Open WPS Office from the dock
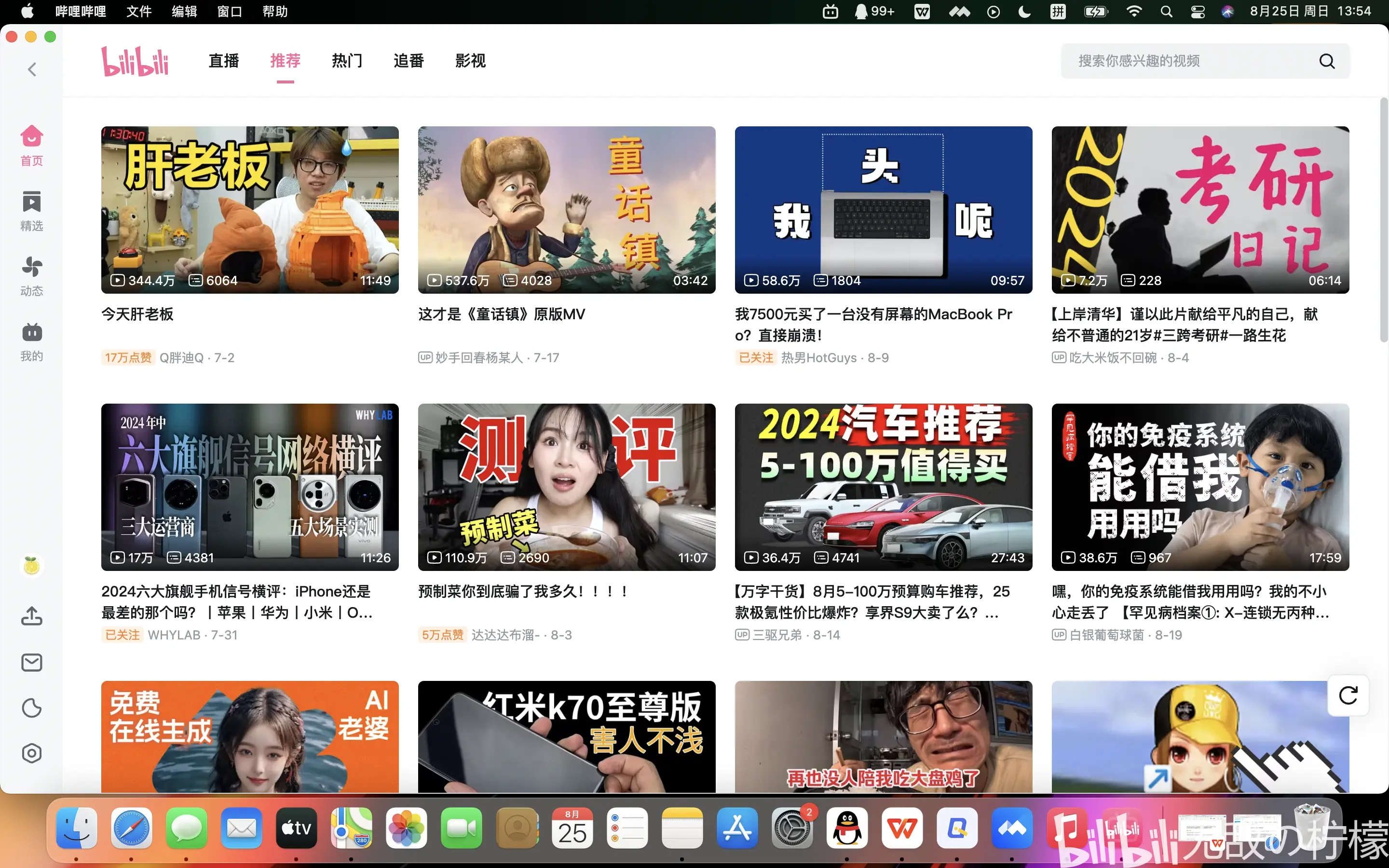 (x=902, y=828)
